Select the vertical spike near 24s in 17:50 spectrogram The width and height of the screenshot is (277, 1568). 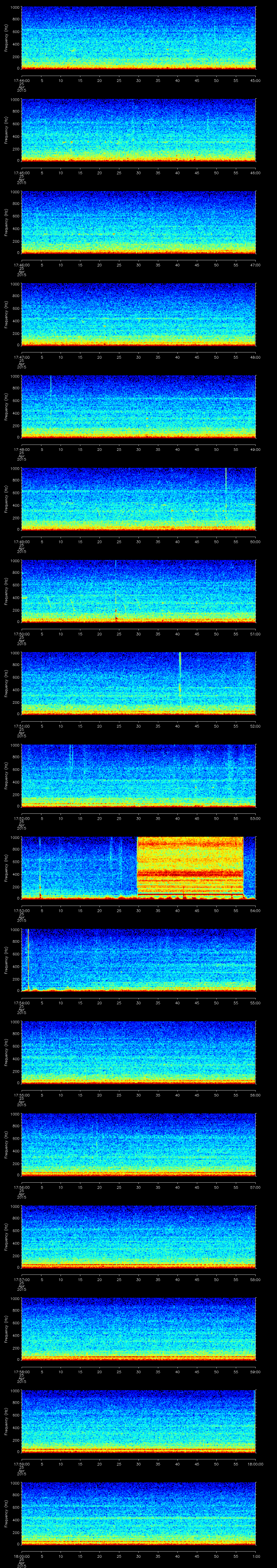116,590
